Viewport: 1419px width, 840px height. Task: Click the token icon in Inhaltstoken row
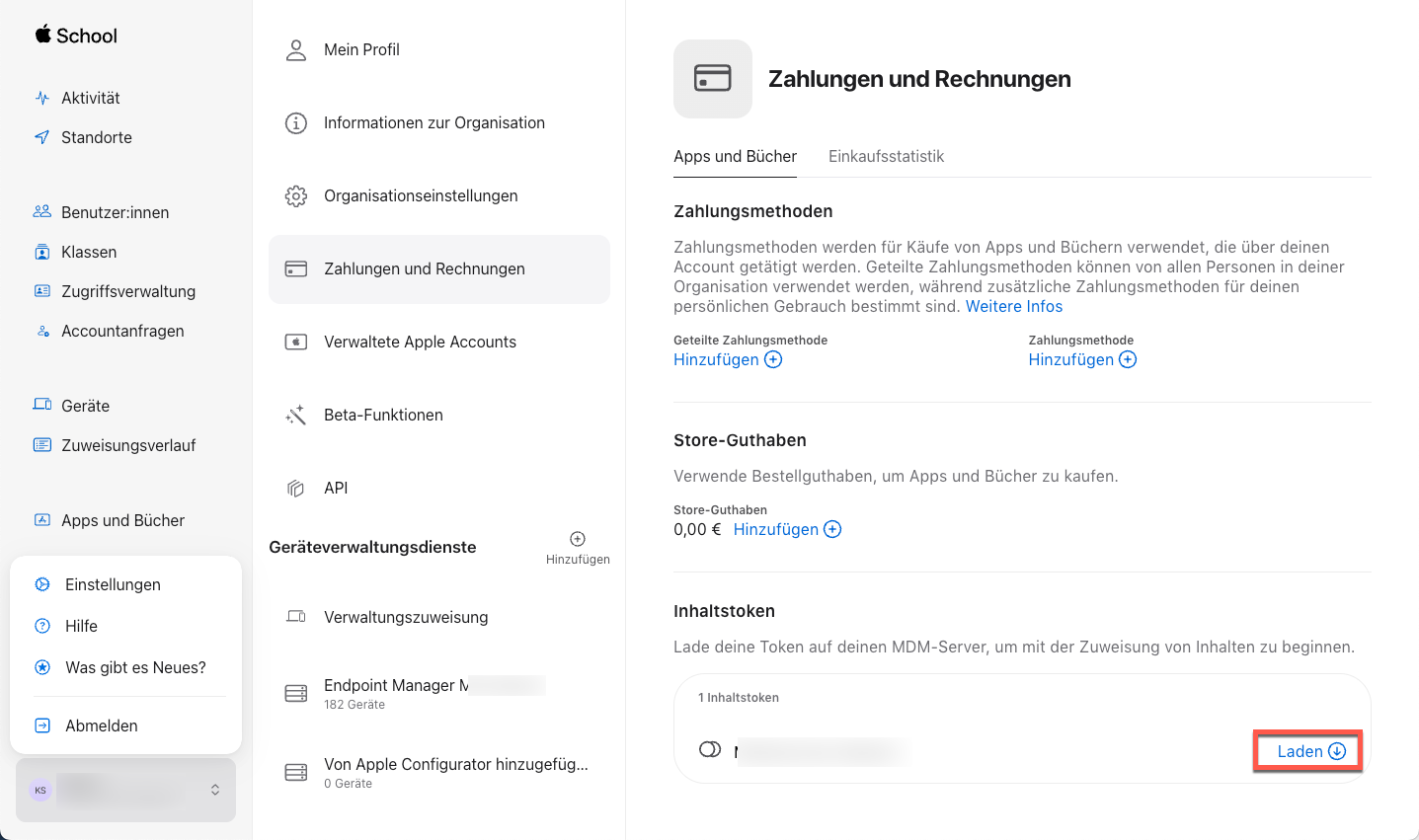tap(710, 749)
